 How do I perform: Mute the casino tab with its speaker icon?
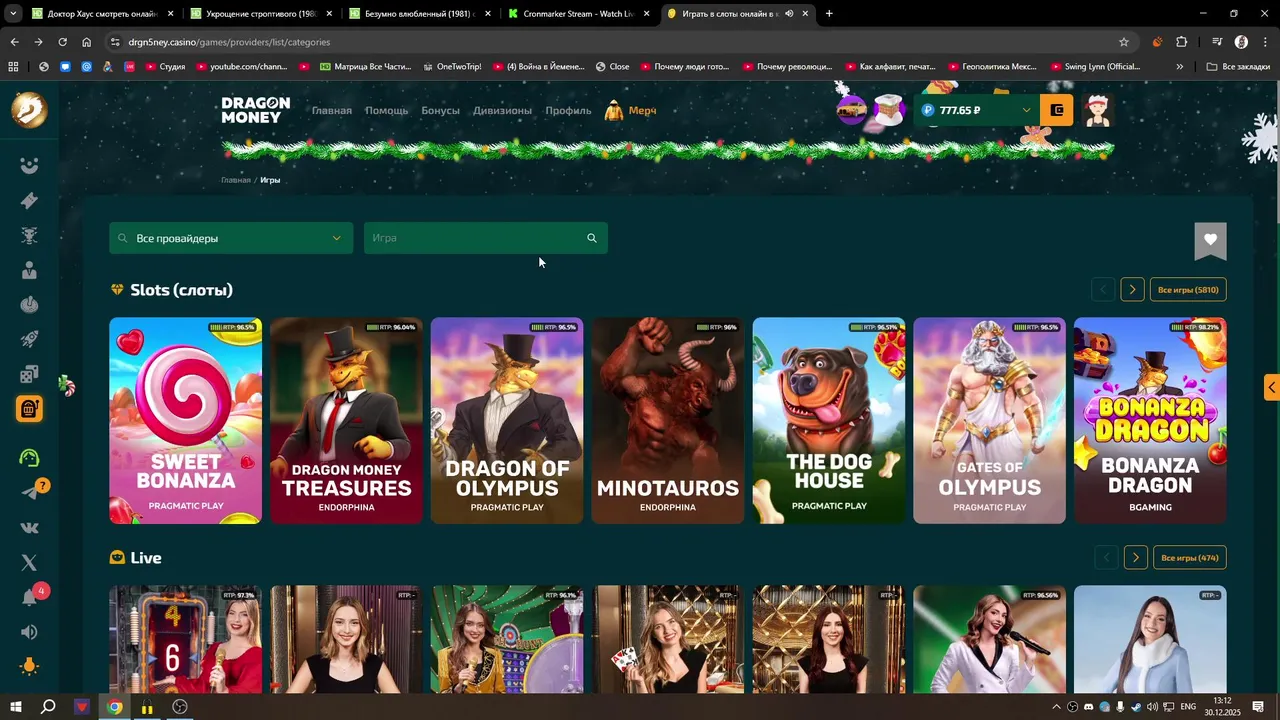coord(789,14)
